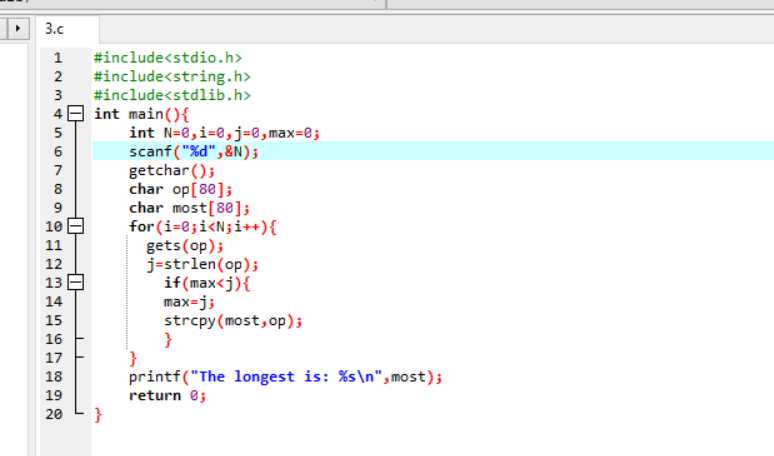The width and height of the screenshot is (774, 456).
Task: Collapse the main function fold on line 4
Action: click(76, 114)
